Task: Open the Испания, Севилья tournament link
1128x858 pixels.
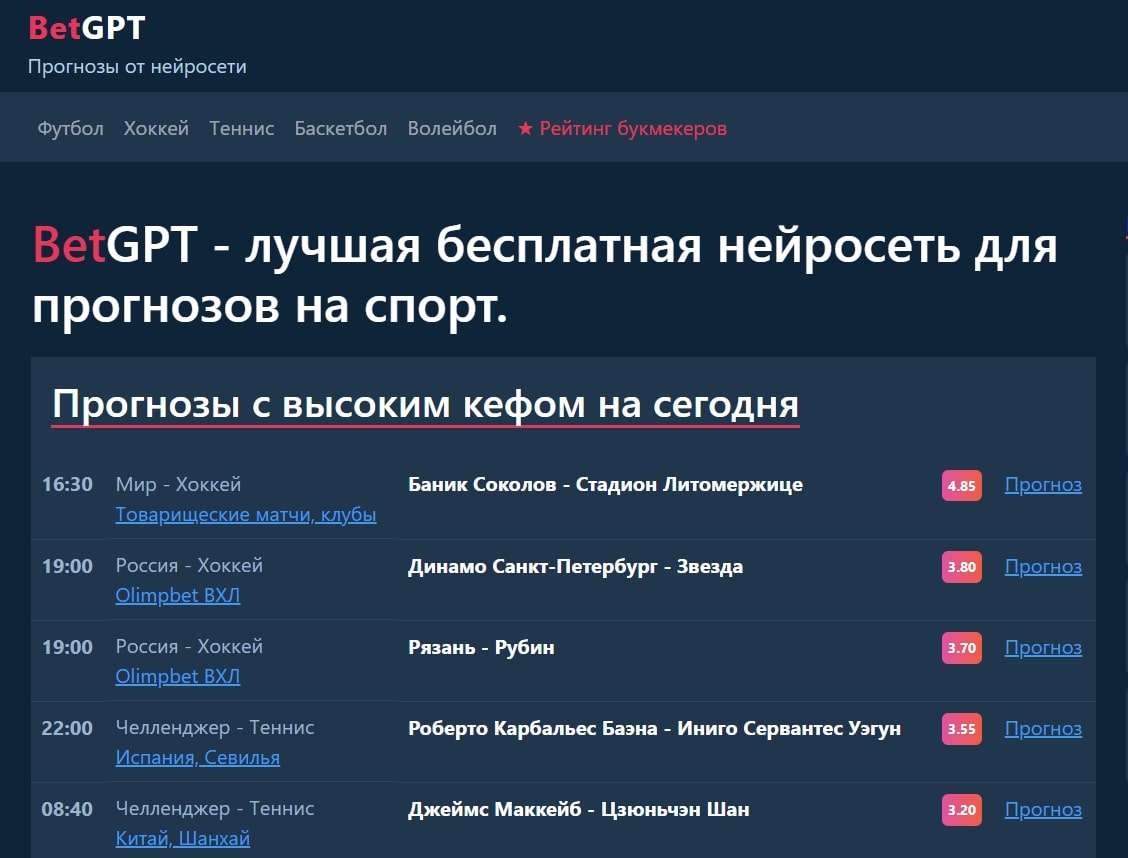Action: tap(197, 757)
